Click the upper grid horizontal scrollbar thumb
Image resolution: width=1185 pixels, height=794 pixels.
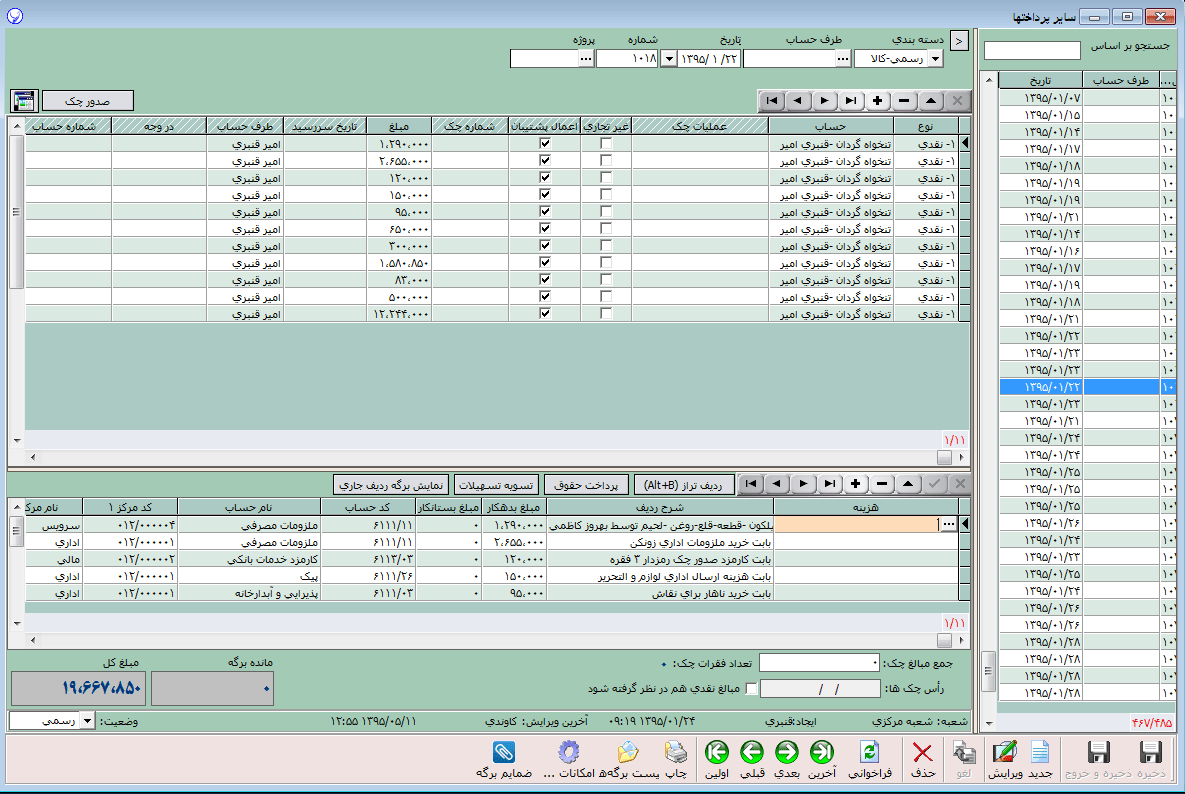pos(944,457)
